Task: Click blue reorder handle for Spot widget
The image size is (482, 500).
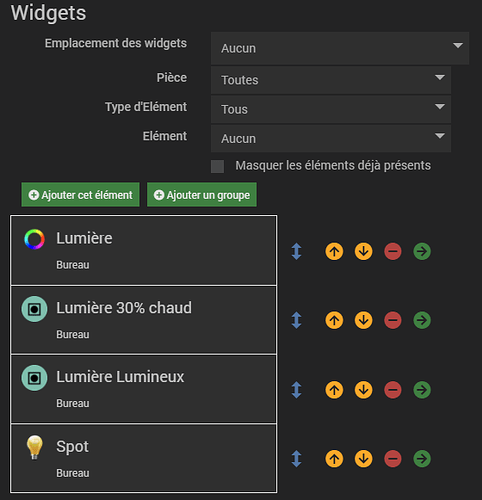Action: [296, 458]
